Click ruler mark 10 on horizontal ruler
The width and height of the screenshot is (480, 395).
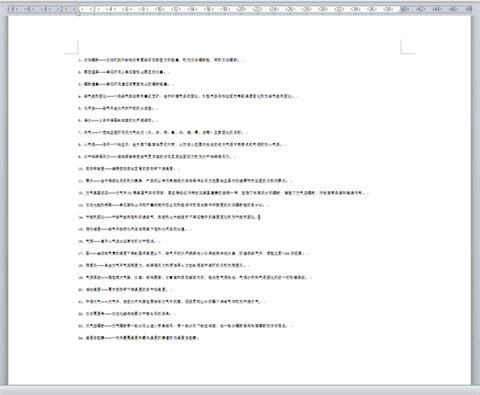point(160,9)
